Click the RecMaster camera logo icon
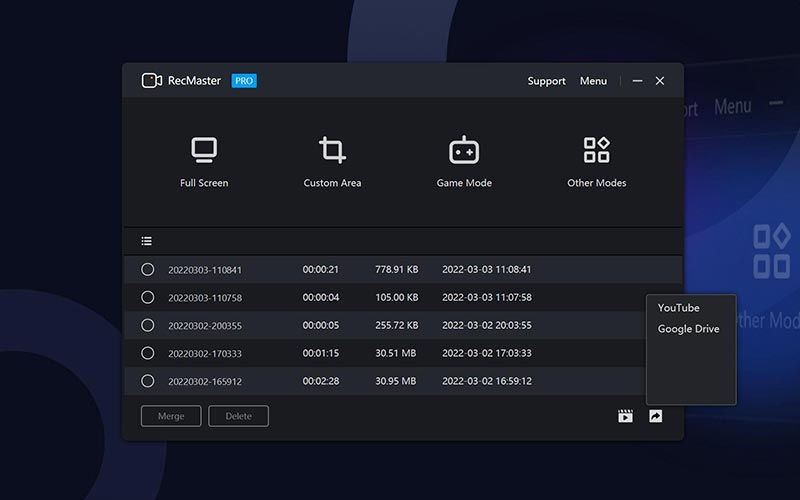The width and height of the screenshot is (800, 500). (x=152, y=81)
